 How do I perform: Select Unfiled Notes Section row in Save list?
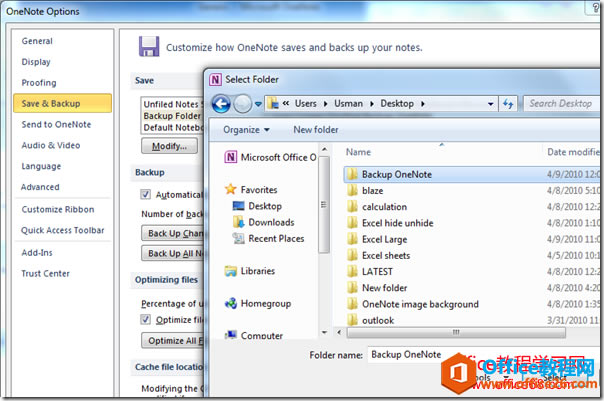pos(173,104)
